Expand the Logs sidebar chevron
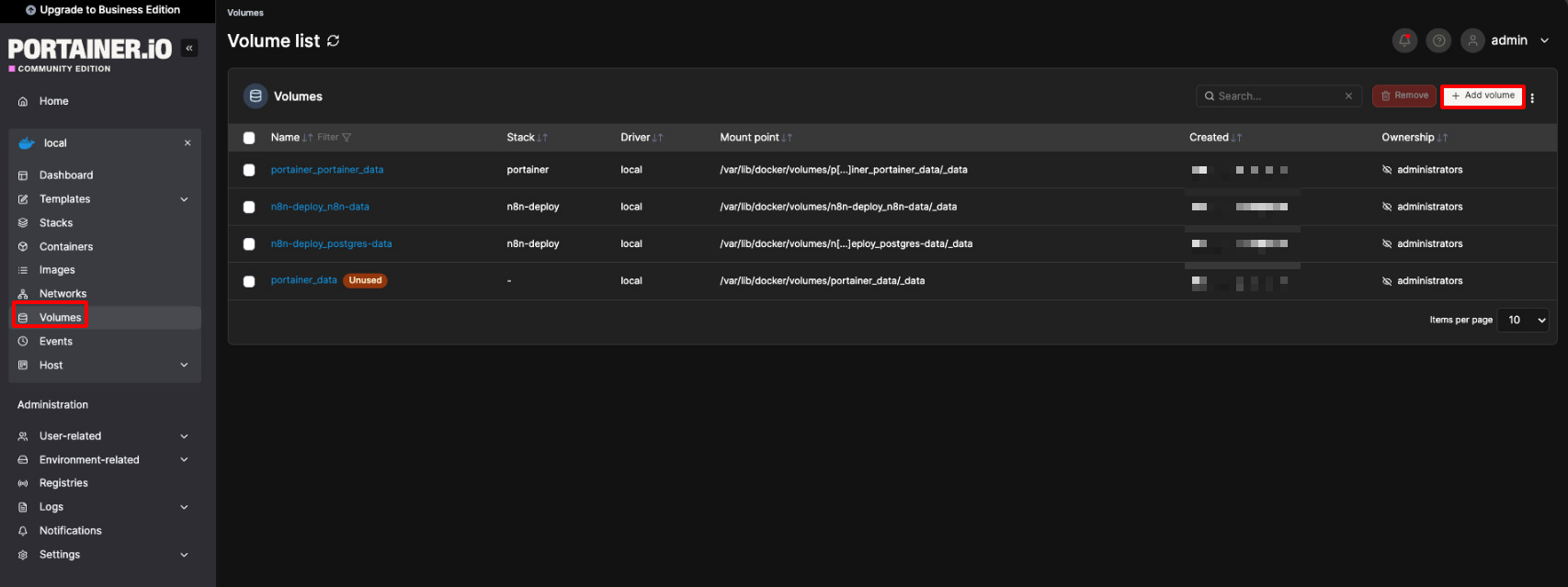 (184, 507)
